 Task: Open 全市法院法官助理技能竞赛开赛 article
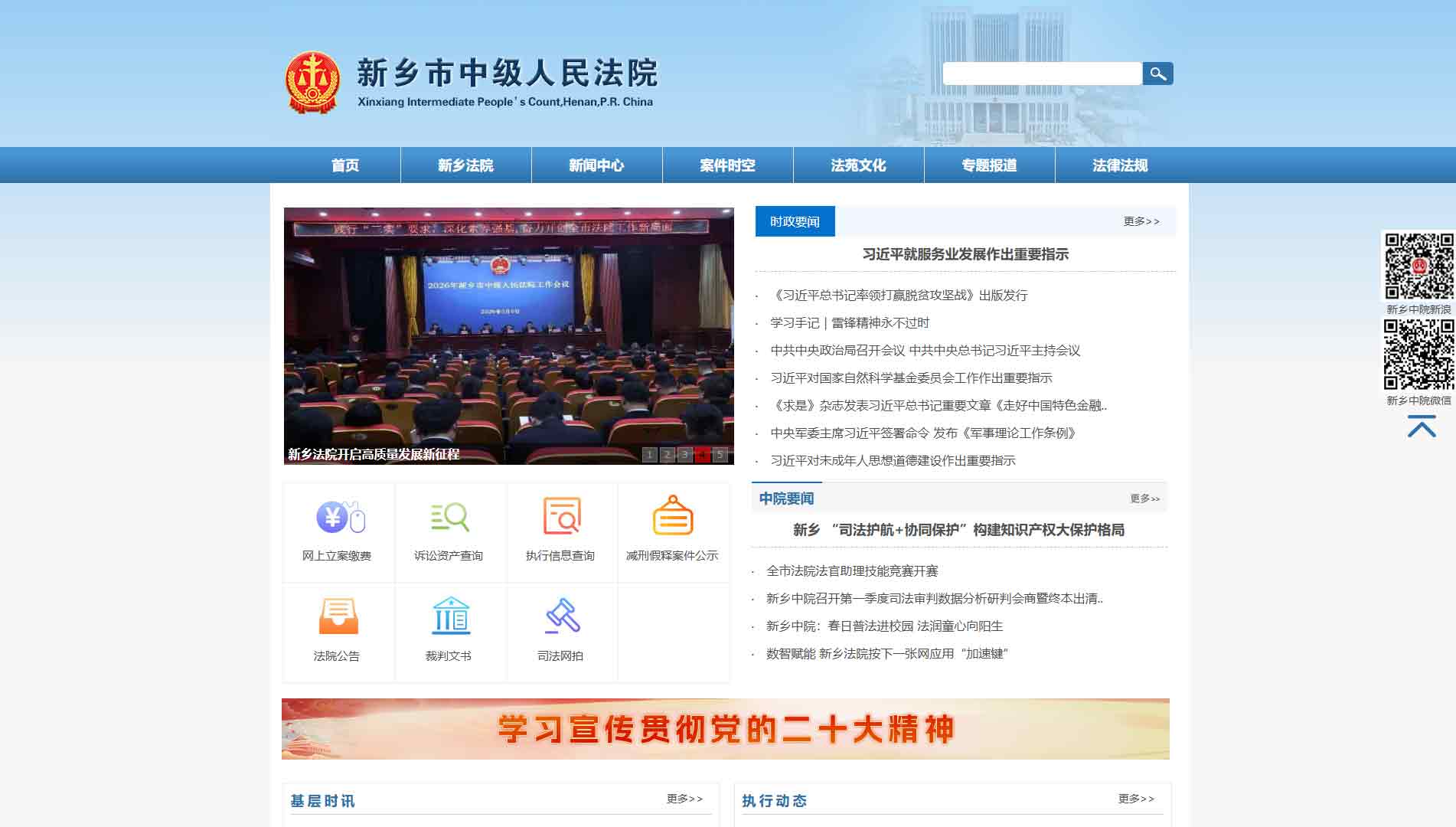[852, 571]
